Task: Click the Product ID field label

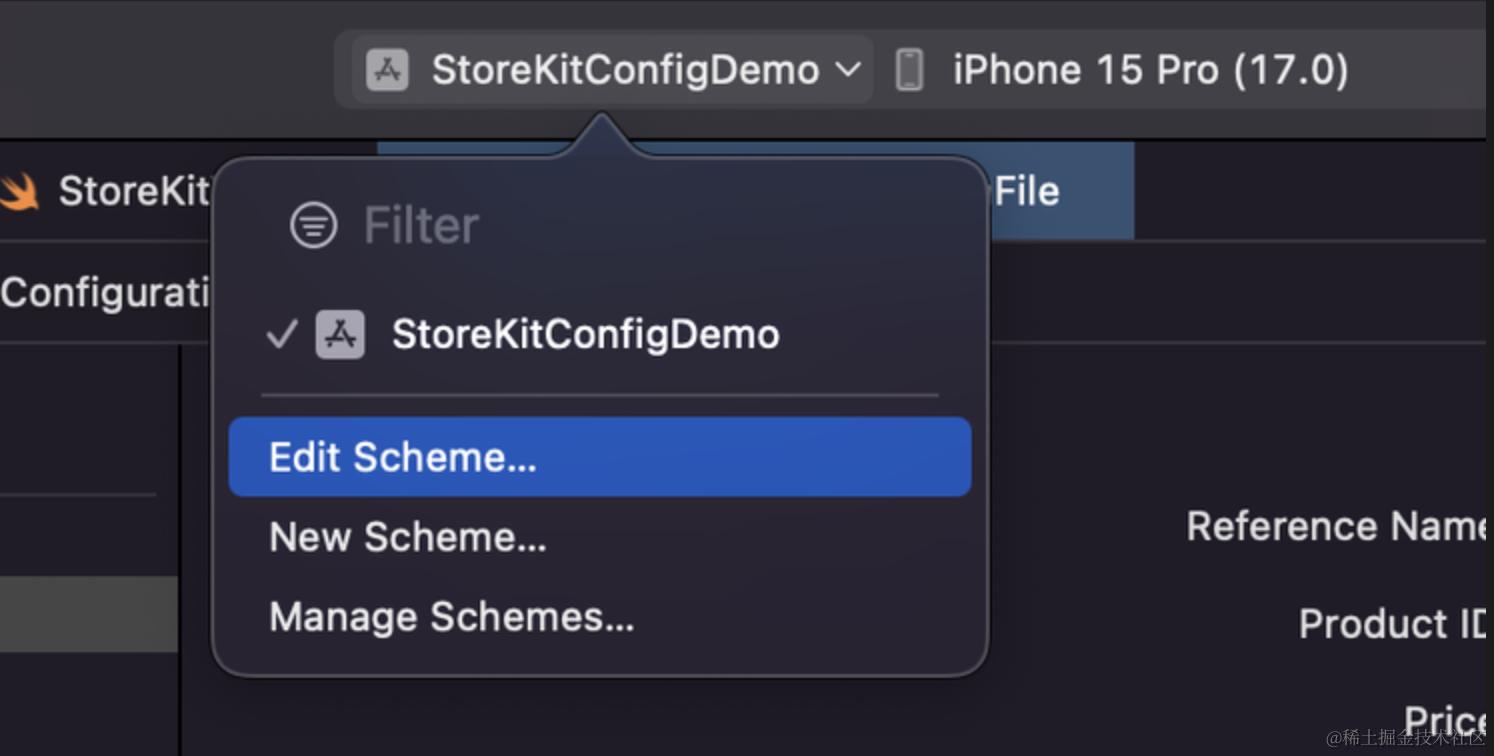Action: tap(1392, 624)
